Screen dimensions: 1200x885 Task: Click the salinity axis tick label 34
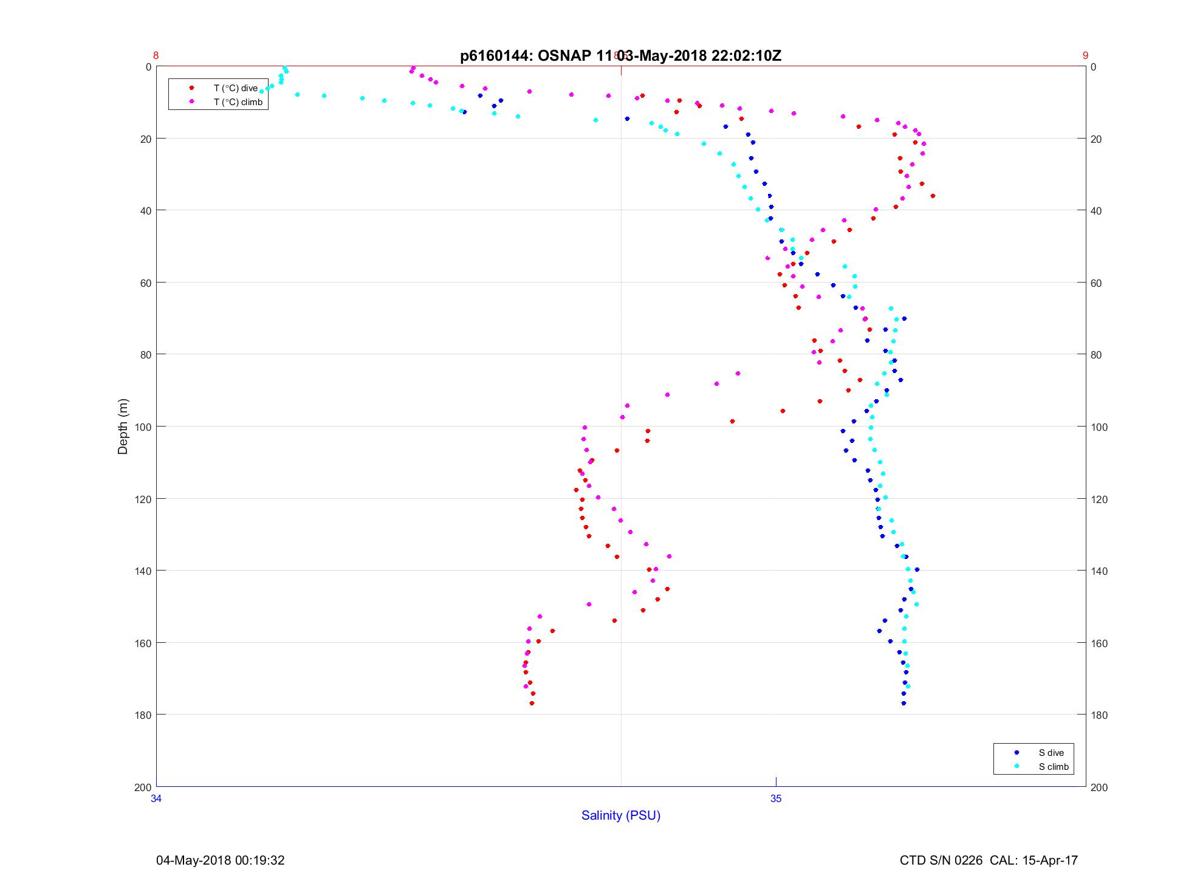click(x=156, y=798)
